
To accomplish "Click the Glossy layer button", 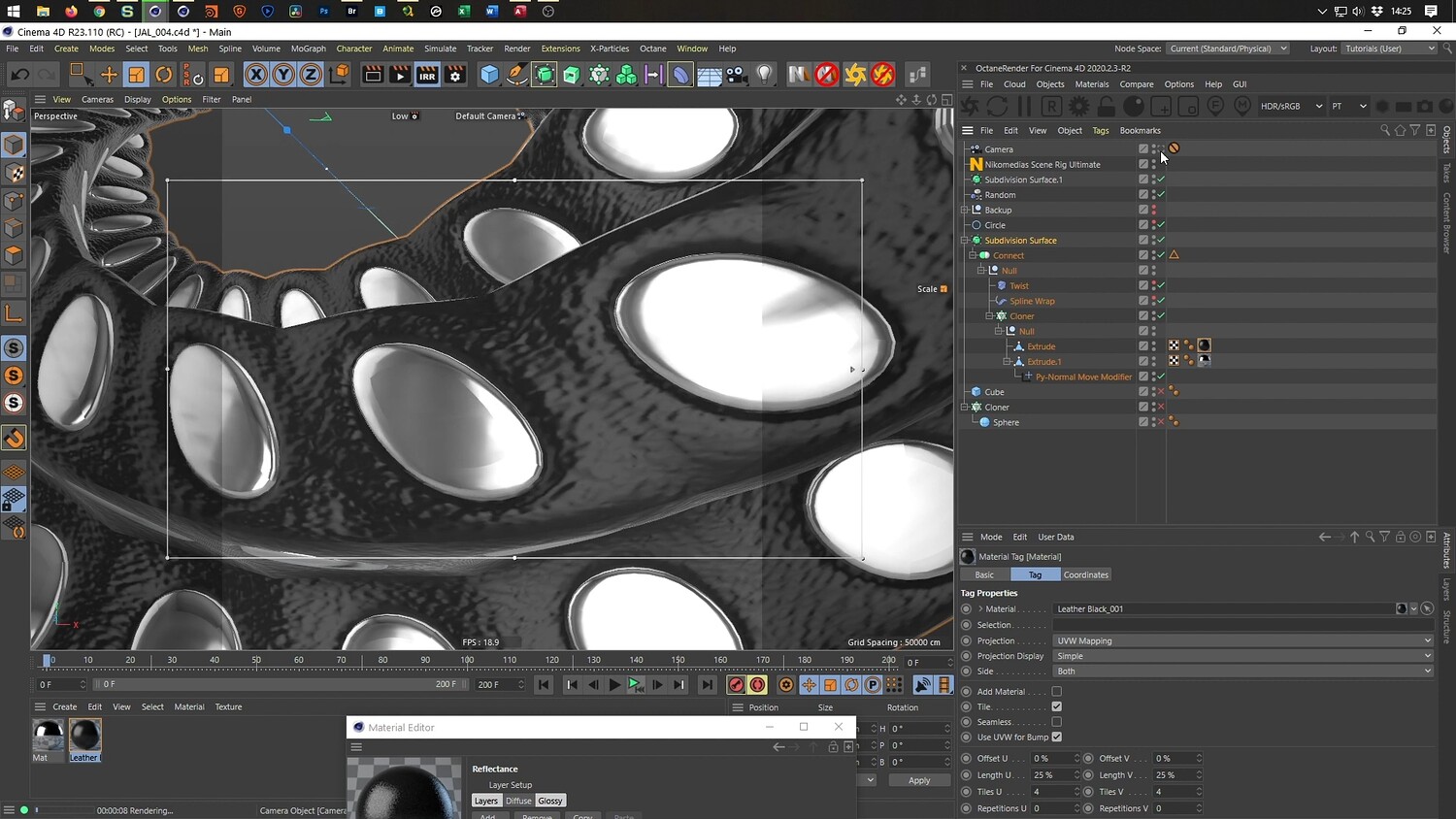I will 550,801.
